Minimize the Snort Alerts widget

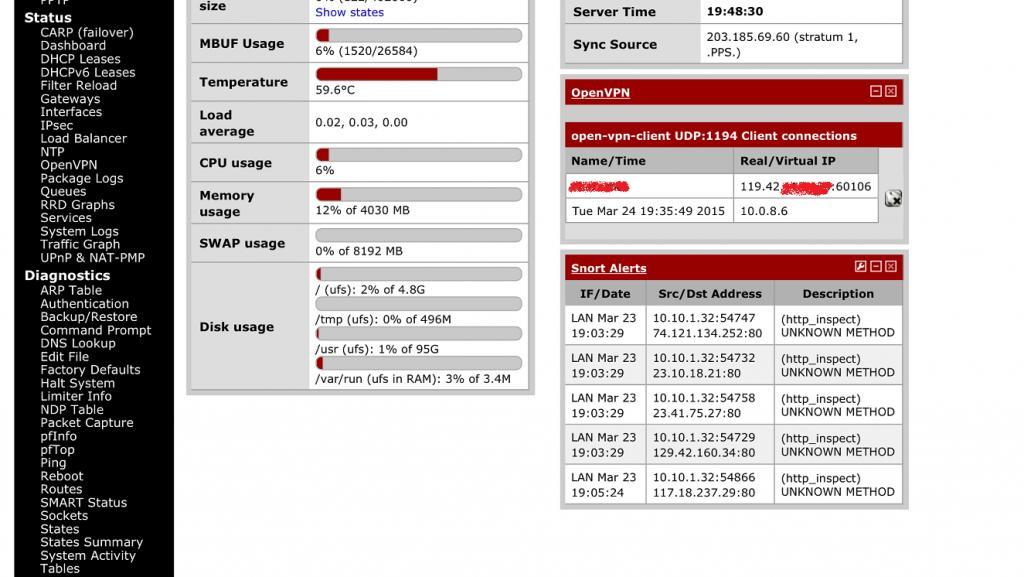coord(876,266)
